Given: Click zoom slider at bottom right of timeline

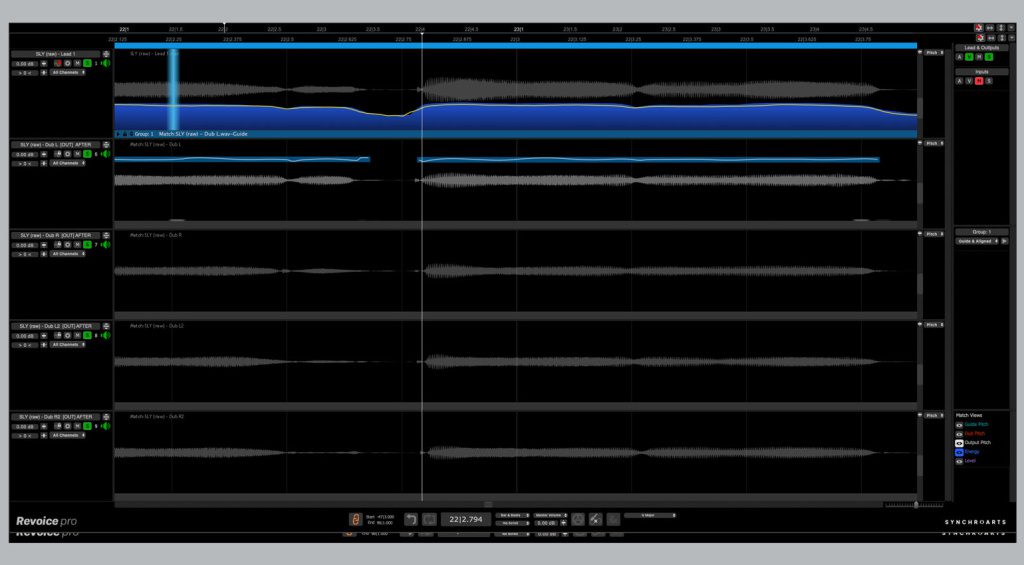Looking at the screenshot, I should pyautogui.click(x=914, y=505).
